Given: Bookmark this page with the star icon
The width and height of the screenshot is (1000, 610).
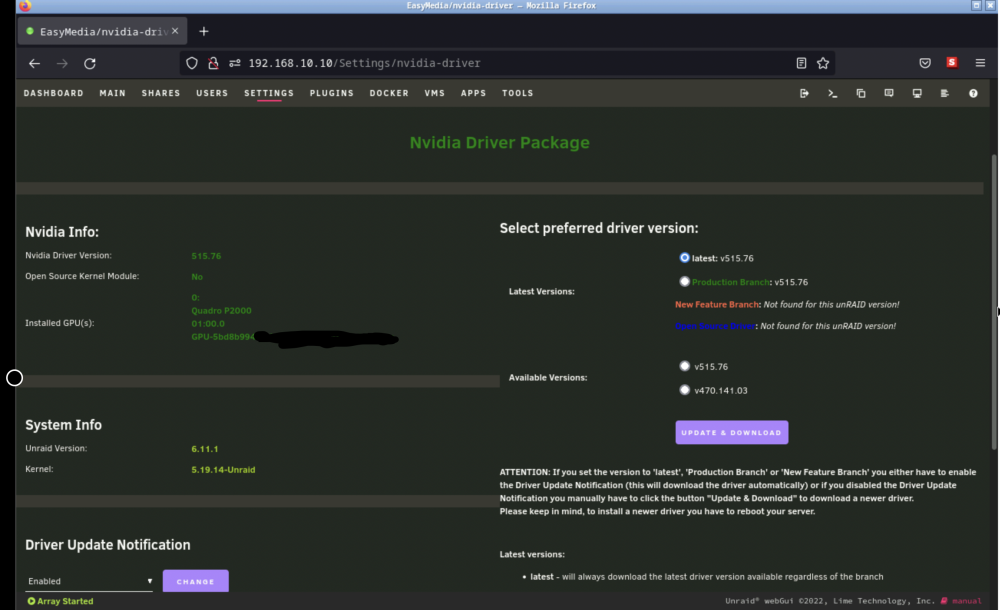Looking at the screenshot, I should [823, 63].
